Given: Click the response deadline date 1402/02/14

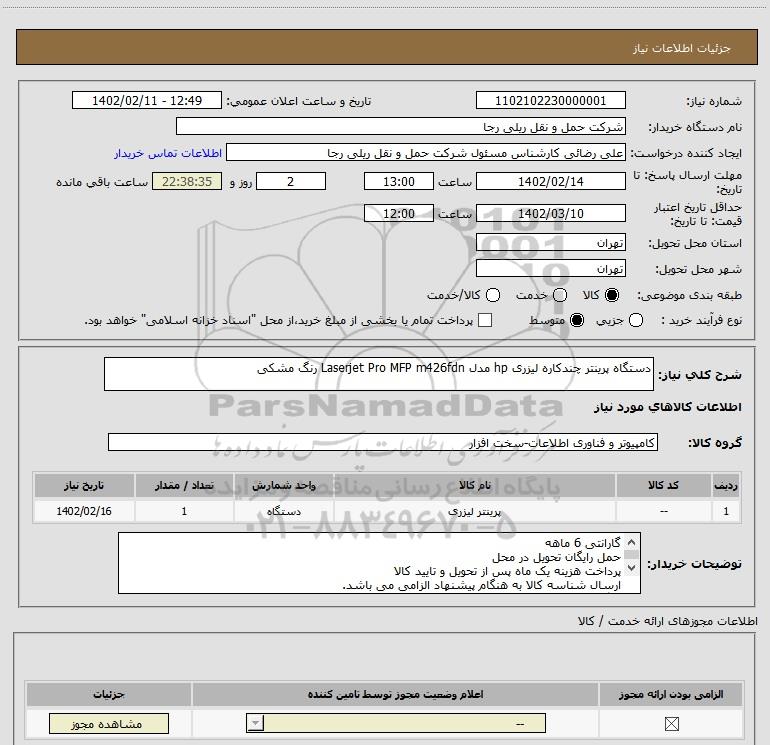Looking at the screenshot, I should (550, 181).
